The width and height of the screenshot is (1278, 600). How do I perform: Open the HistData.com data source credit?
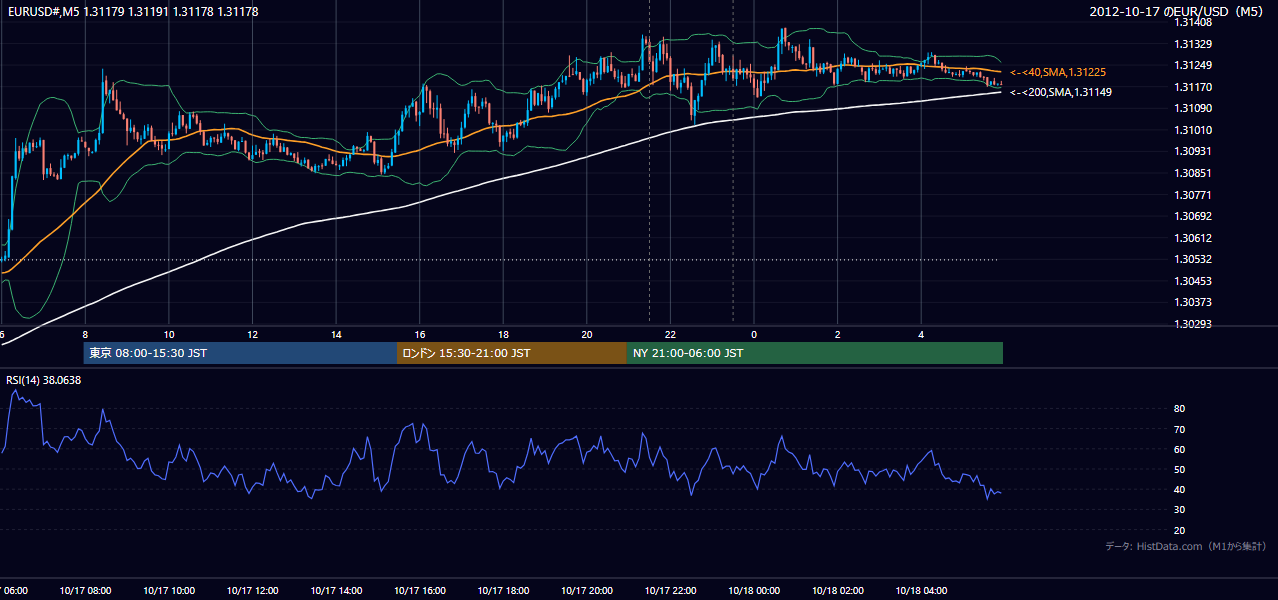(1186, 546)
